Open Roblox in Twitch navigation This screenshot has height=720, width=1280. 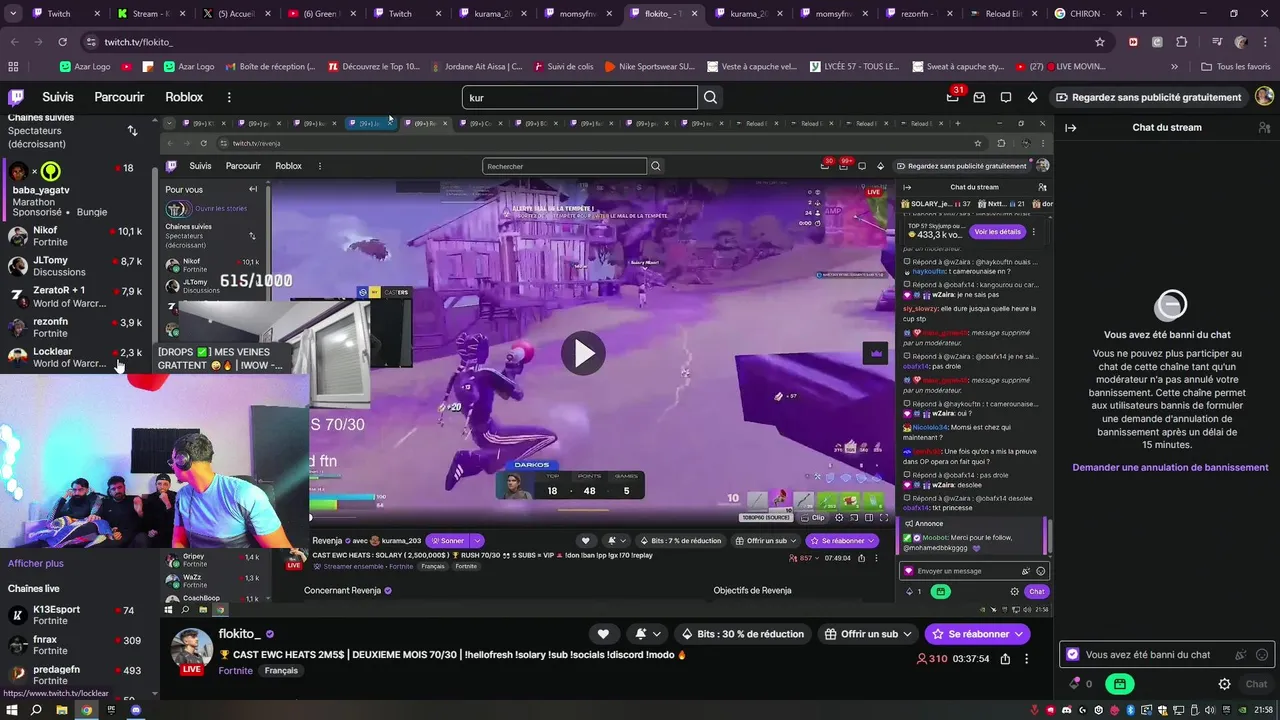(x=184, y=97)
